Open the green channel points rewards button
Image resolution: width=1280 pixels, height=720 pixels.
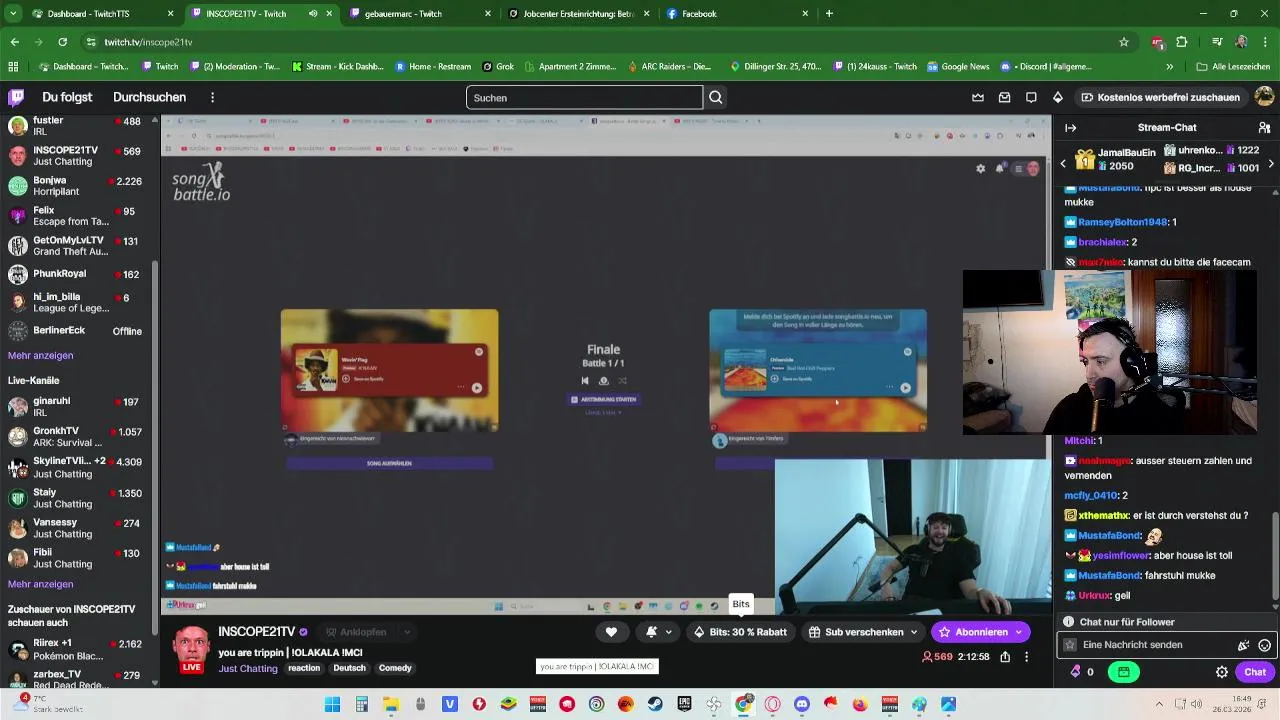(1124, 672)
